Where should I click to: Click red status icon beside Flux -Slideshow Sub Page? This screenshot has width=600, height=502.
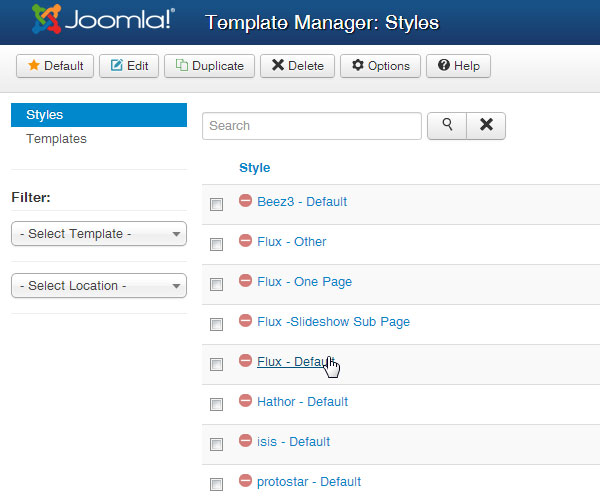[245, 320]
